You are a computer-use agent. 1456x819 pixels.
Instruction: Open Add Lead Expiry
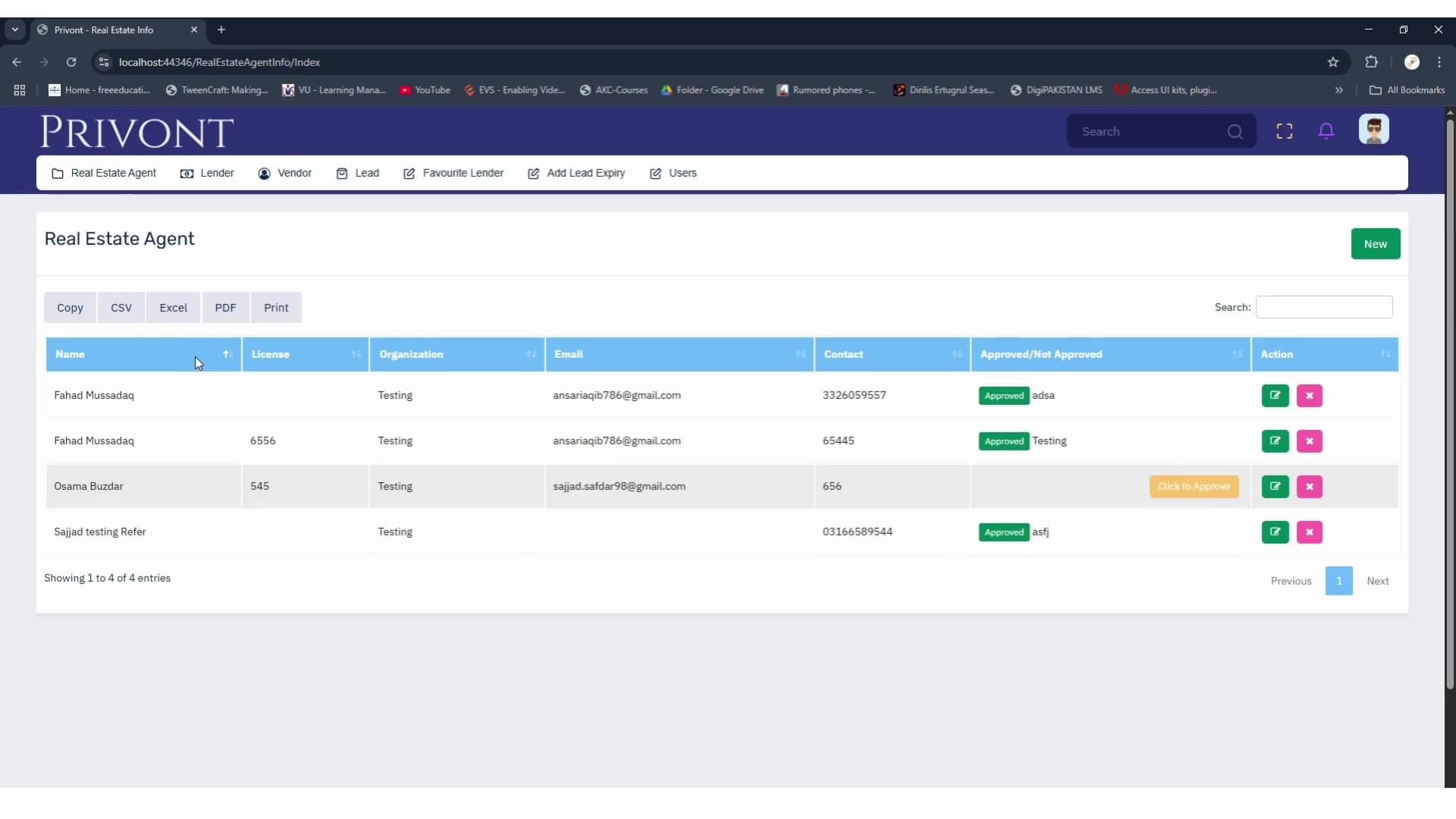tap(576, 173)
